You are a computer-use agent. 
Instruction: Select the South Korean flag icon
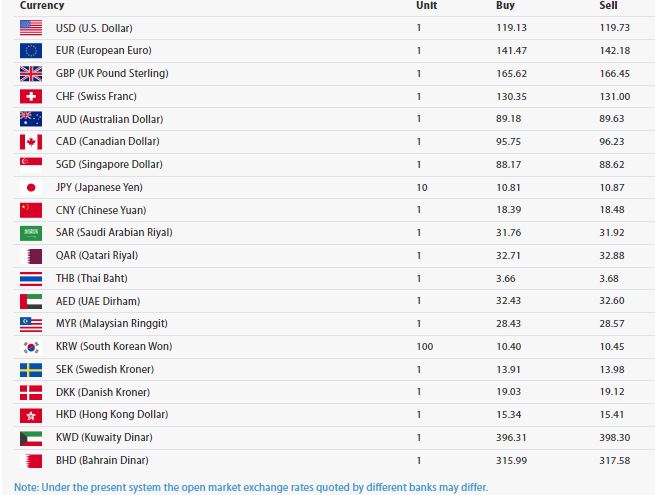31,347
